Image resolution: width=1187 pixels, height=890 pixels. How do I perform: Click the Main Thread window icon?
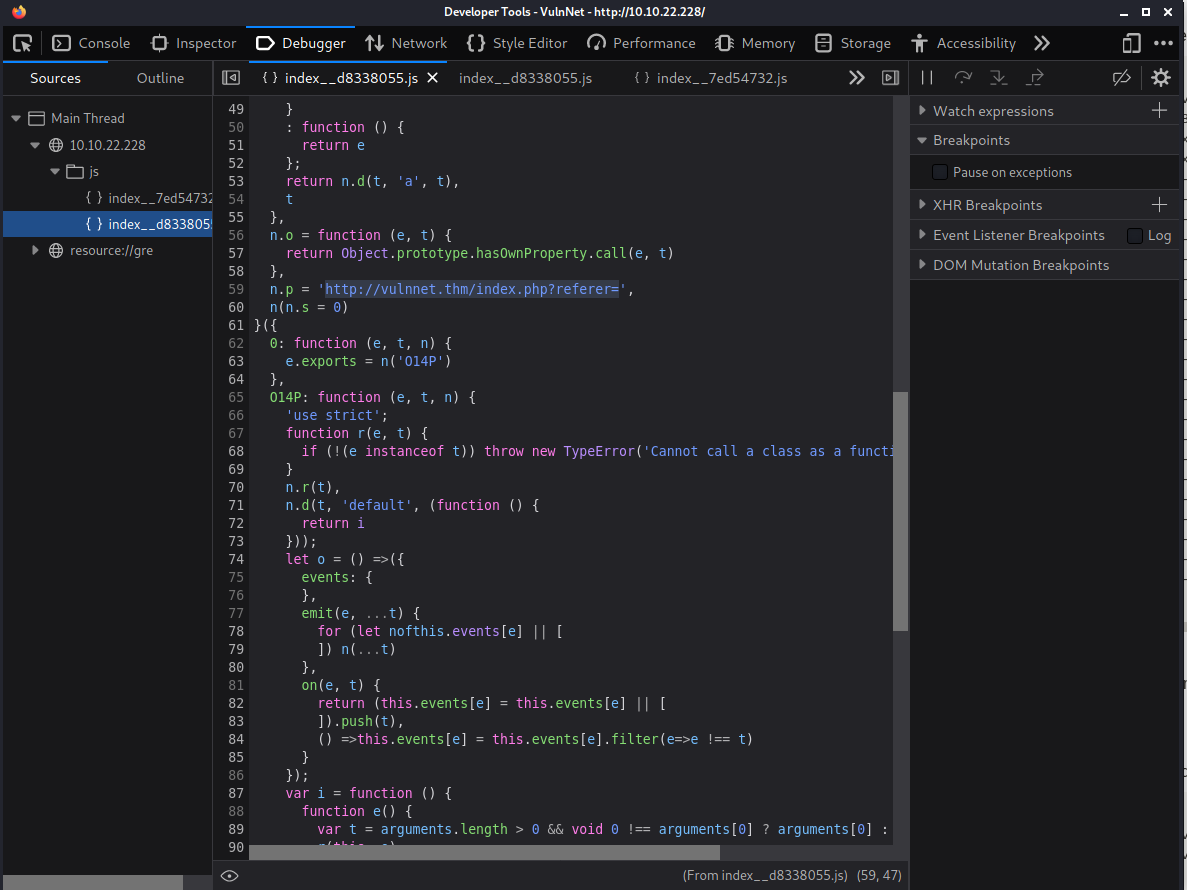[x=36, y=118]
